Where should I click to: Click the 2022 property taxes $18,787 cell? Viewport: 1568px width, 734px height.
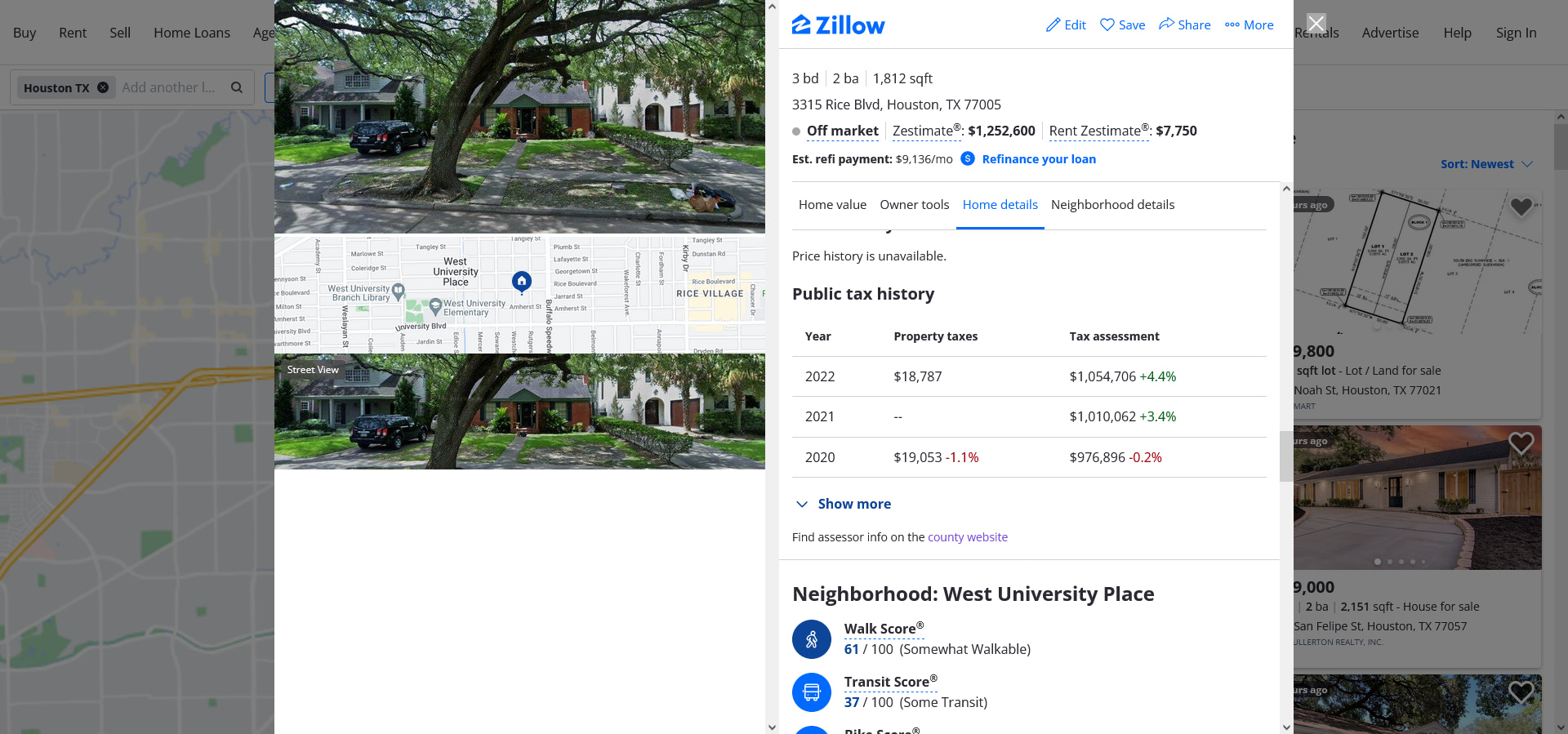click(x=918, y=376)
